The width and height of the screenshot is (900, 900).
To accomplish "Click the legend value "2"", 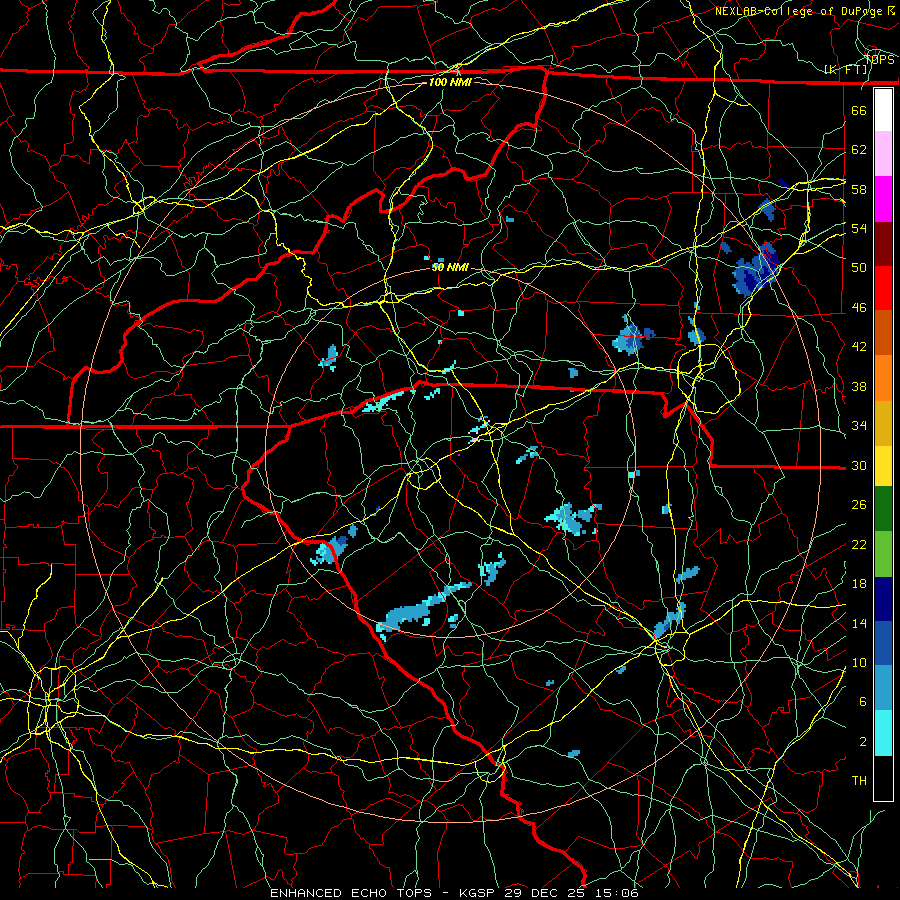I will 862,742.
